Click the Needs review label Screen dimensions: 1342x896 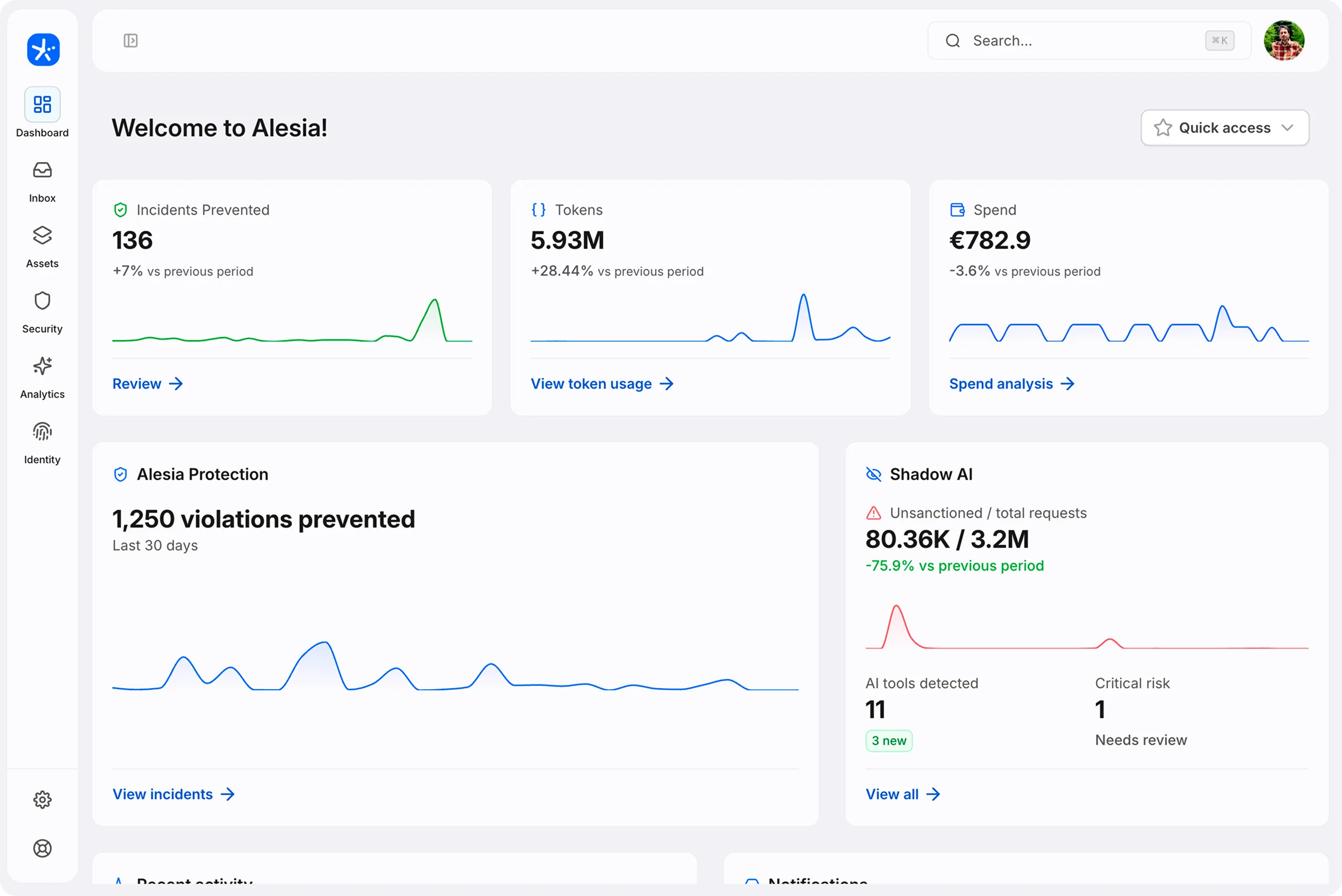pos(1141,740)
